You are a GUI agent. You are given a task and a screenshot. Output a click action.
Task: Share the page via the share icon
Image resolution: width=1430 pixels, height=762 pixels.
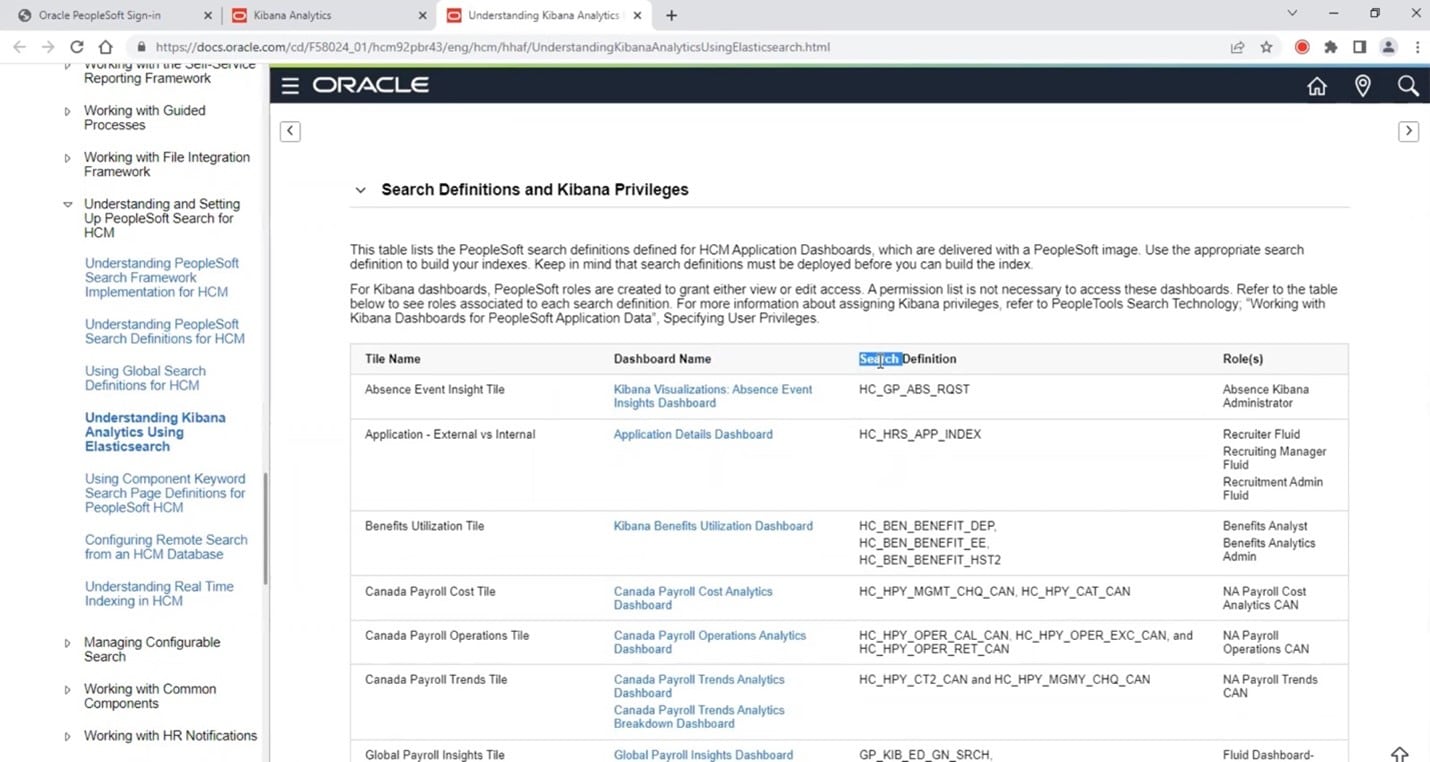pyautogui.click(x=1236, y=46)
